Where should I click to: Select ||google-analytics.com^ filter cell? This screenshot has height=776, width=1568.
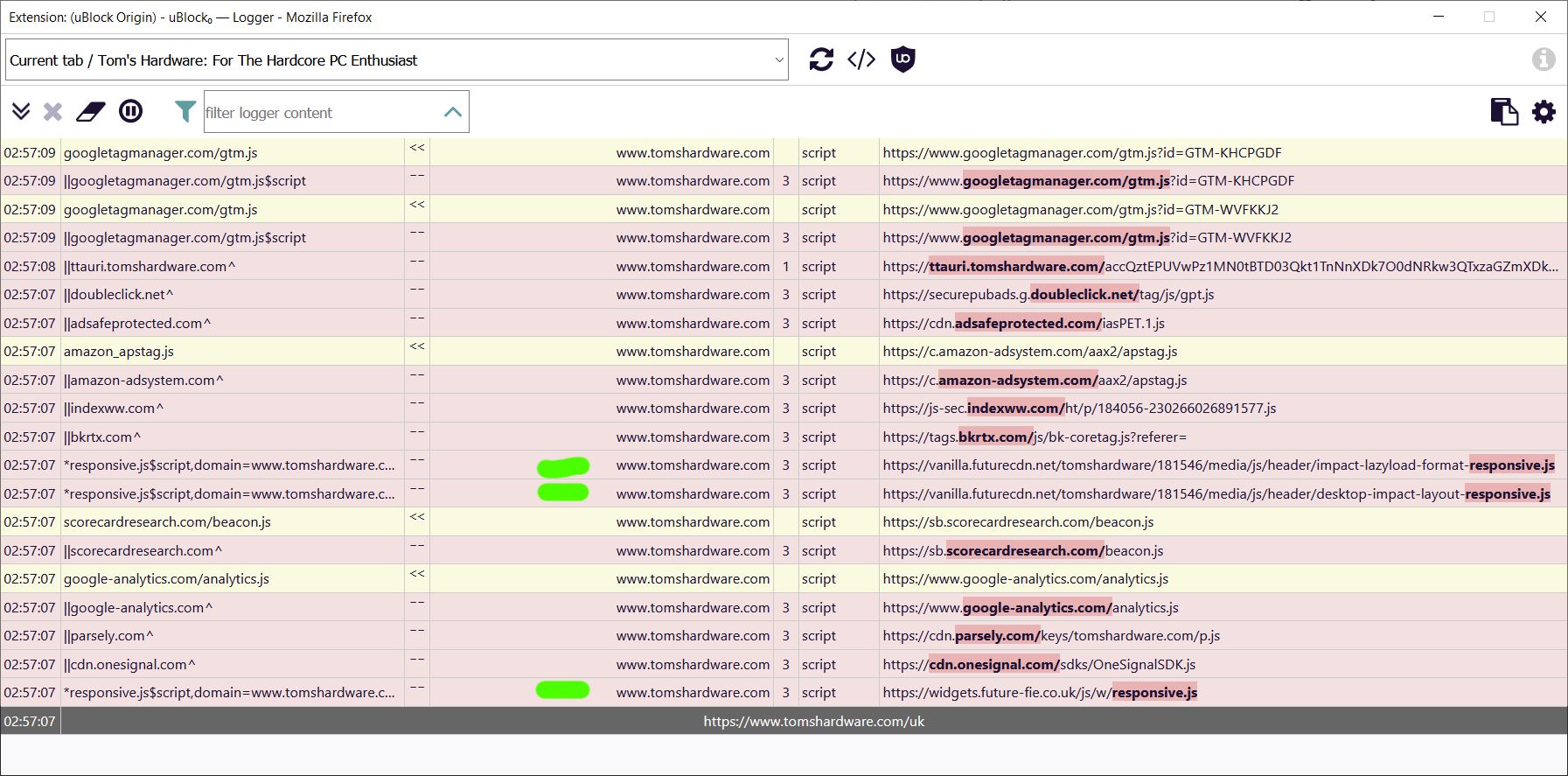pyautogui.click(x=233, y=608)
